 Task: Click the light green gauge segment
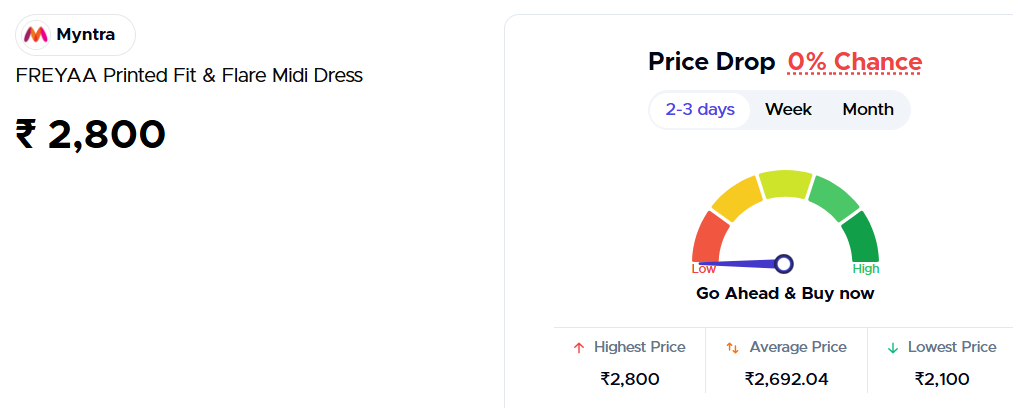pos(833,198)
